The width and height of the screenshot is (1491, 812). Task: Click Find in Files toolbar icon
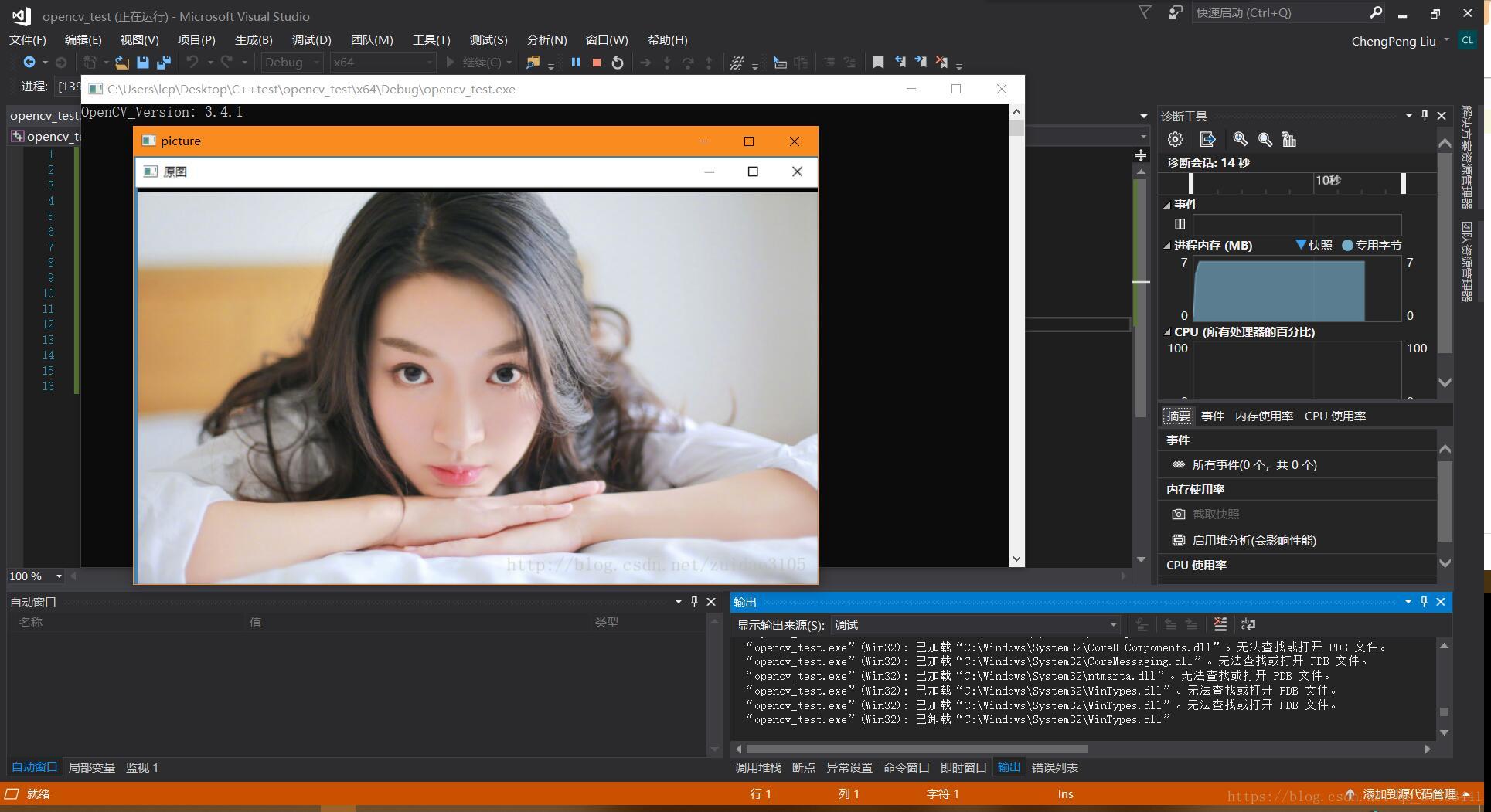coord(533,63)
